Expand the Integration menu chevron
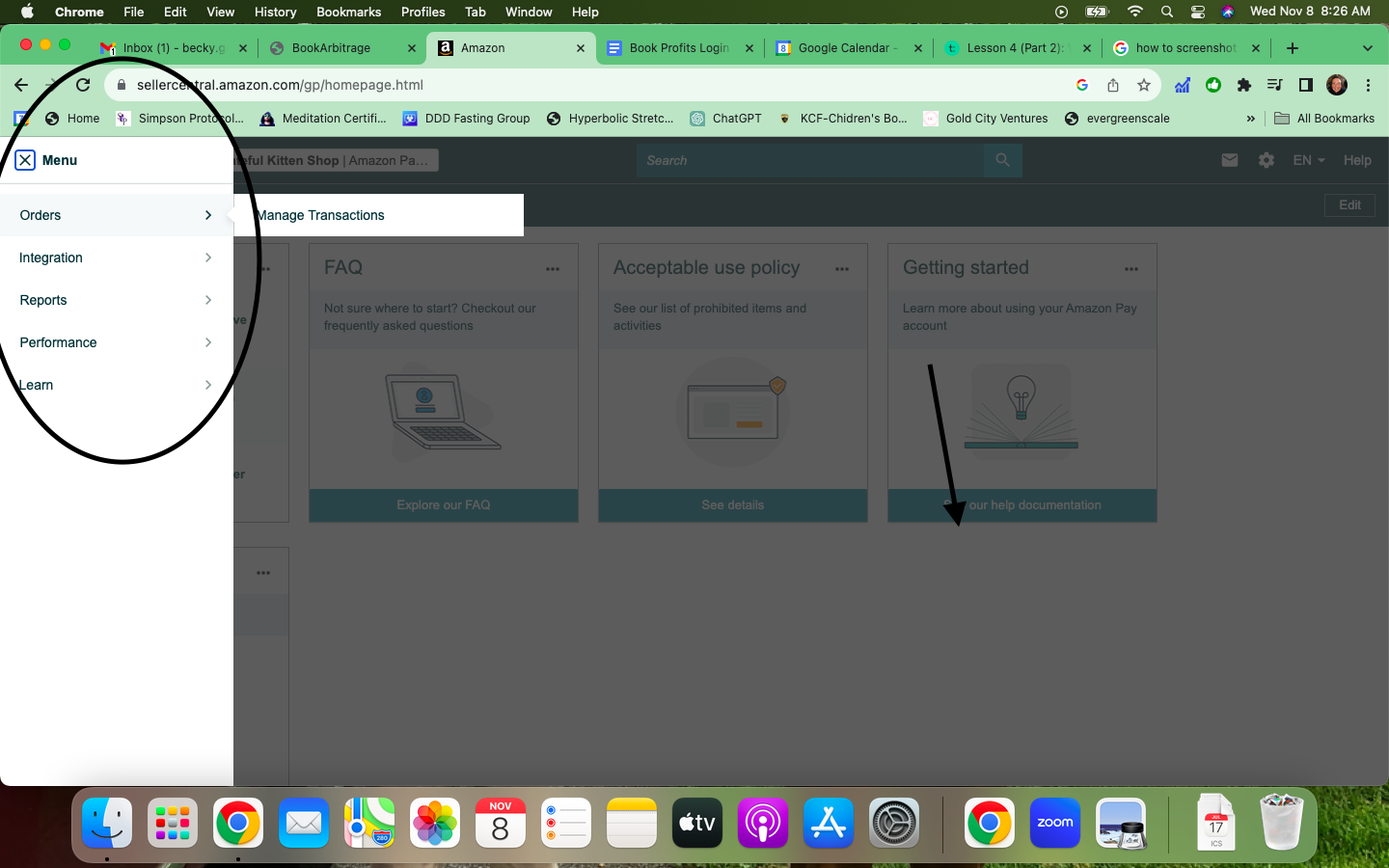1389x868 pixels. click(x=208, y=258)
